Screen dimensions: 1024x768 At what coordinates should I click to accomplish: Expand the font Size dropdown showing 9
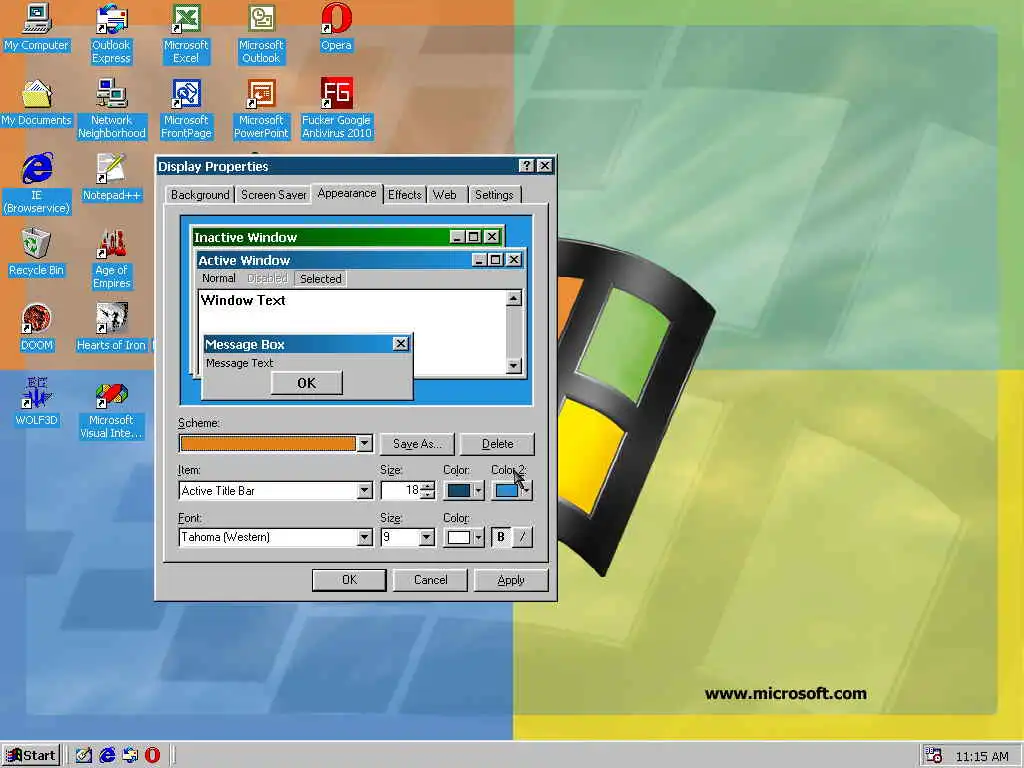(x=426, y=537)
